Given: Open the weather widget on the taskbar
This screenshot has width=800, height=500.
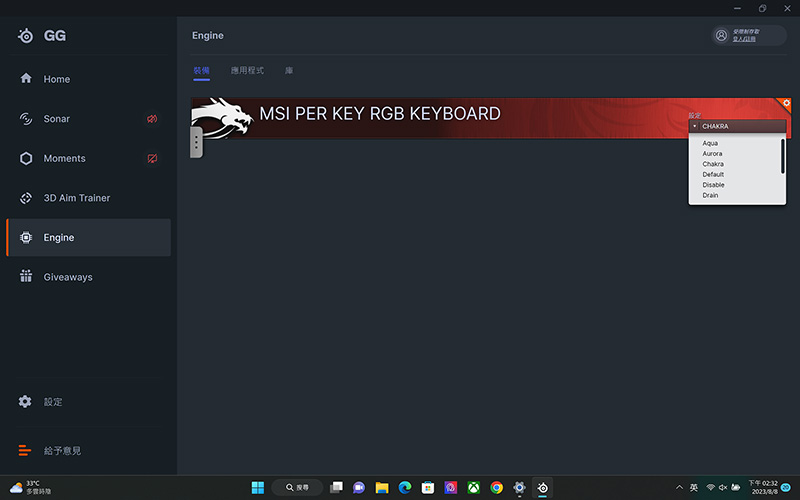Looking at the screenshot, I should pyautogui.click(x=31, y=487).
